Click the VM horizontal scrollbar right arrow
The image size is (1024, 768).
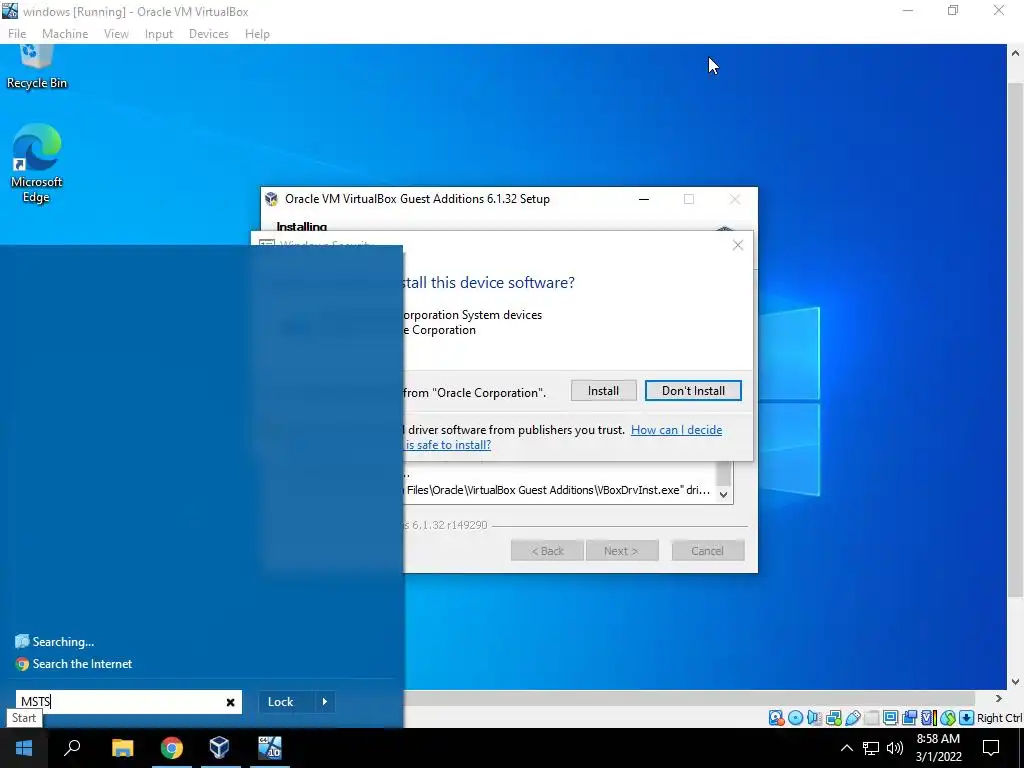(x=999, y=699)
